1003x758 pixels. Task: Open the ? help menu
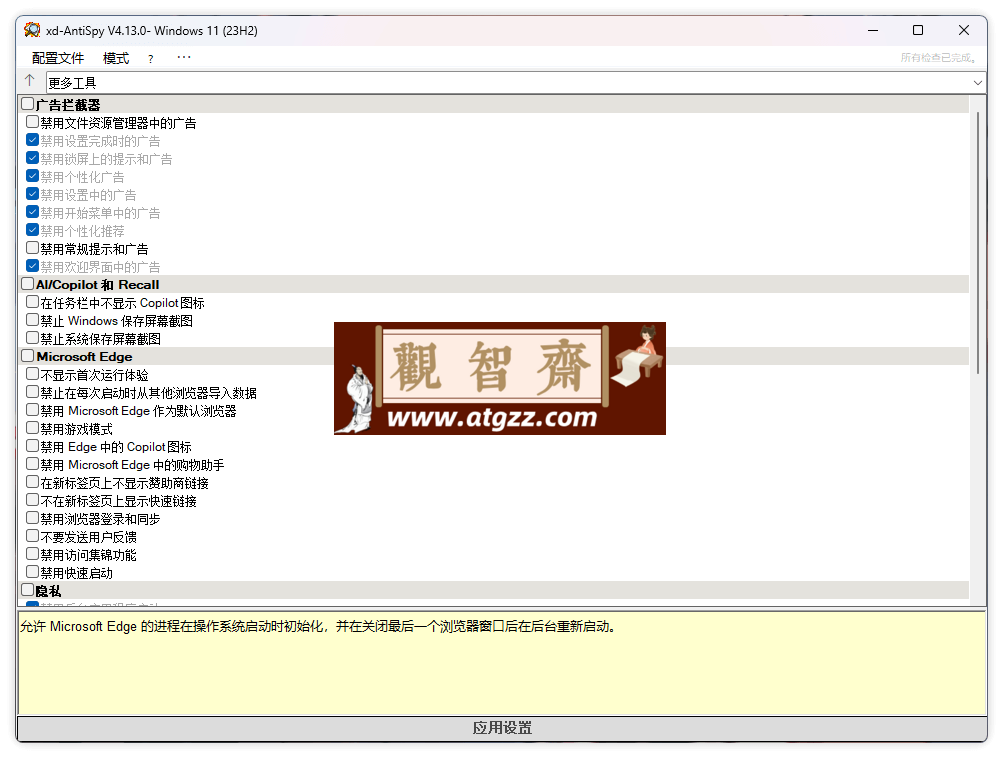(x=150, y=59)
